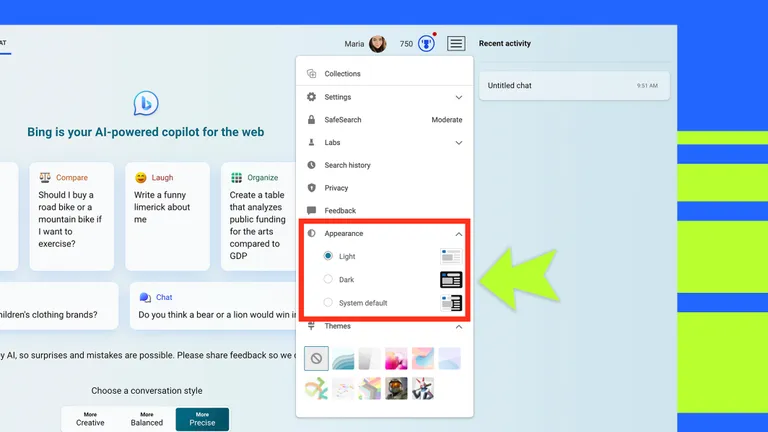
Task: Click the Recent activity heading
Action: pyautogui.click(x=504, y=43)
